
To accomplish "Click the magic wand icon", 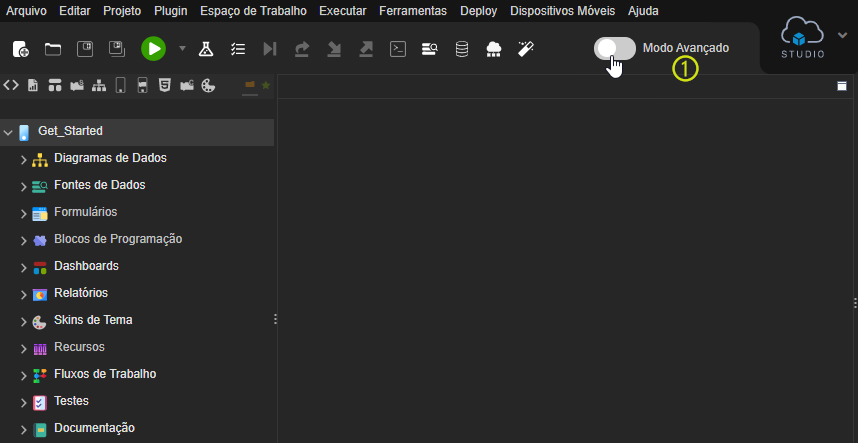I will pyautogui.click(x=526, y=49).
